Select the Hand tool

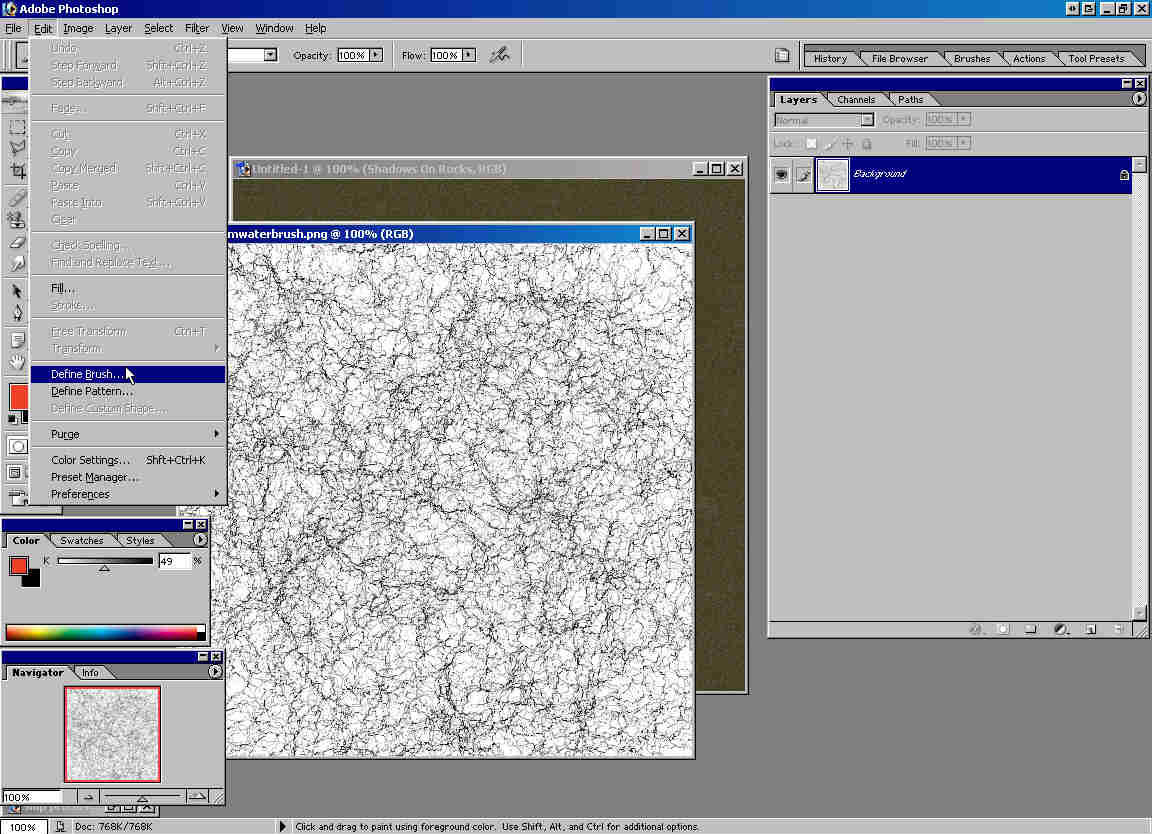pos(17,362)
